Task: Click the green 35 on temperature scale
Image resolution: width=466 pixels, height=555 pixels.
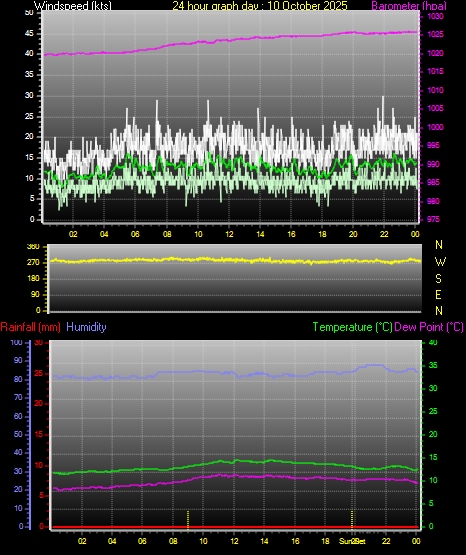Action: (x=433, y=365)
